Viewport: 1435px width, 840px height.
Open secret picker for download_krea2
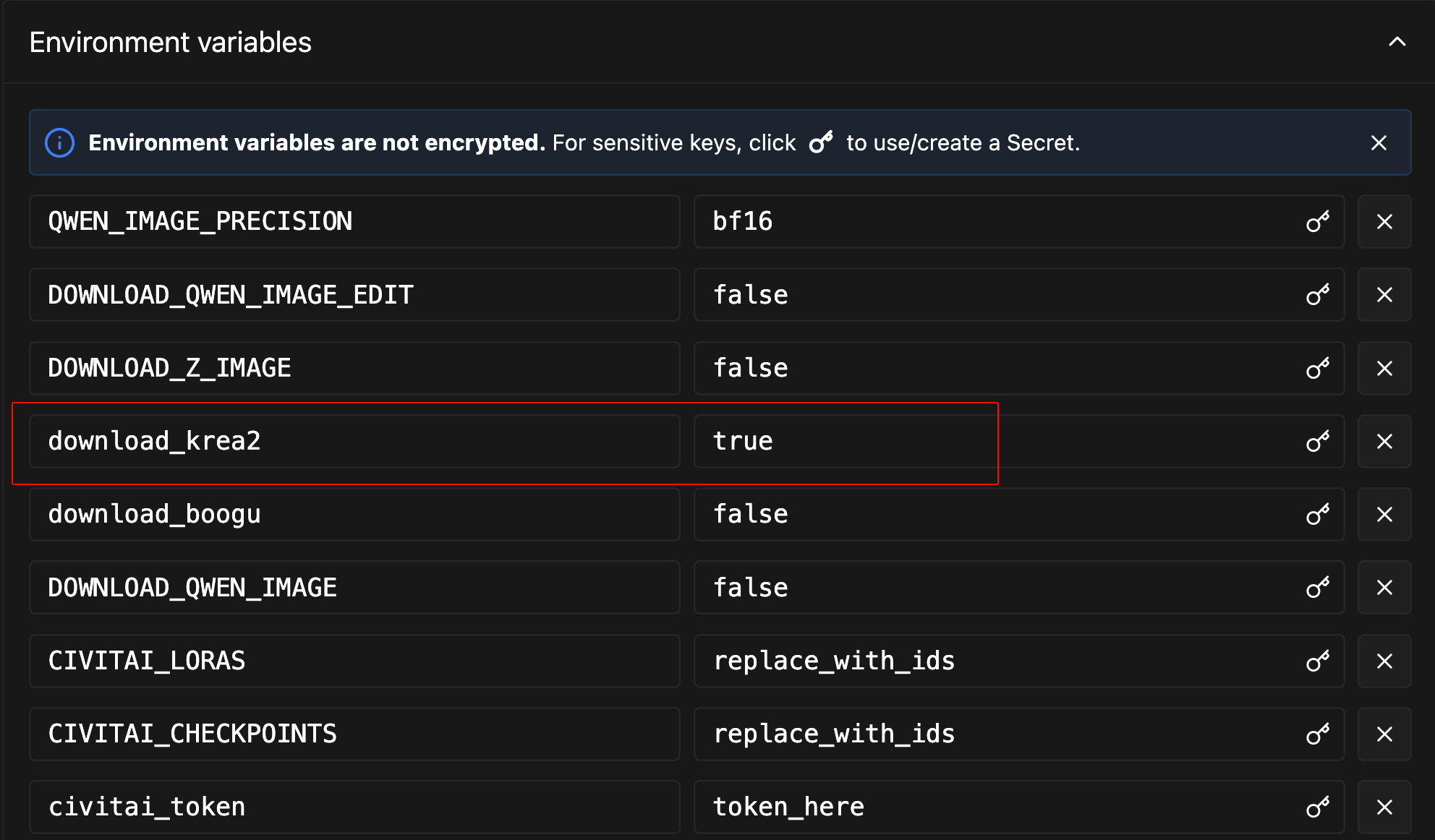tap(1317, 442)
